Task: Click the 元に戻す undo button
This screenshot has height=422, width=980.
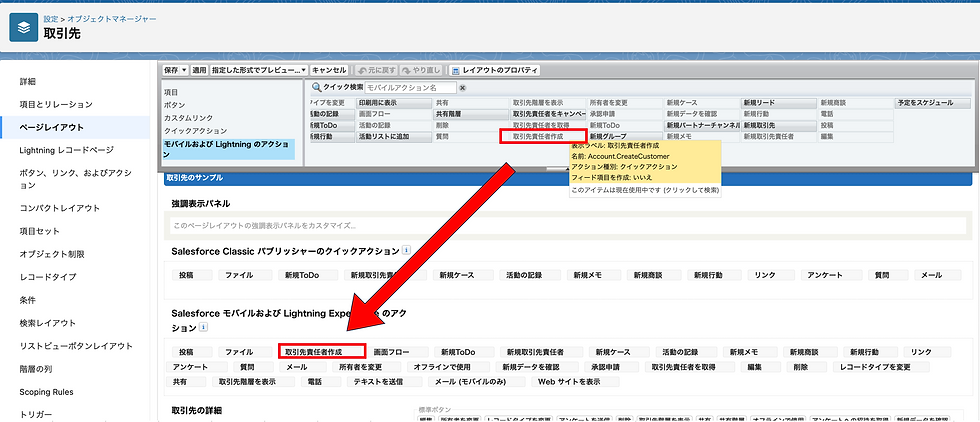Action: [376, 71]
